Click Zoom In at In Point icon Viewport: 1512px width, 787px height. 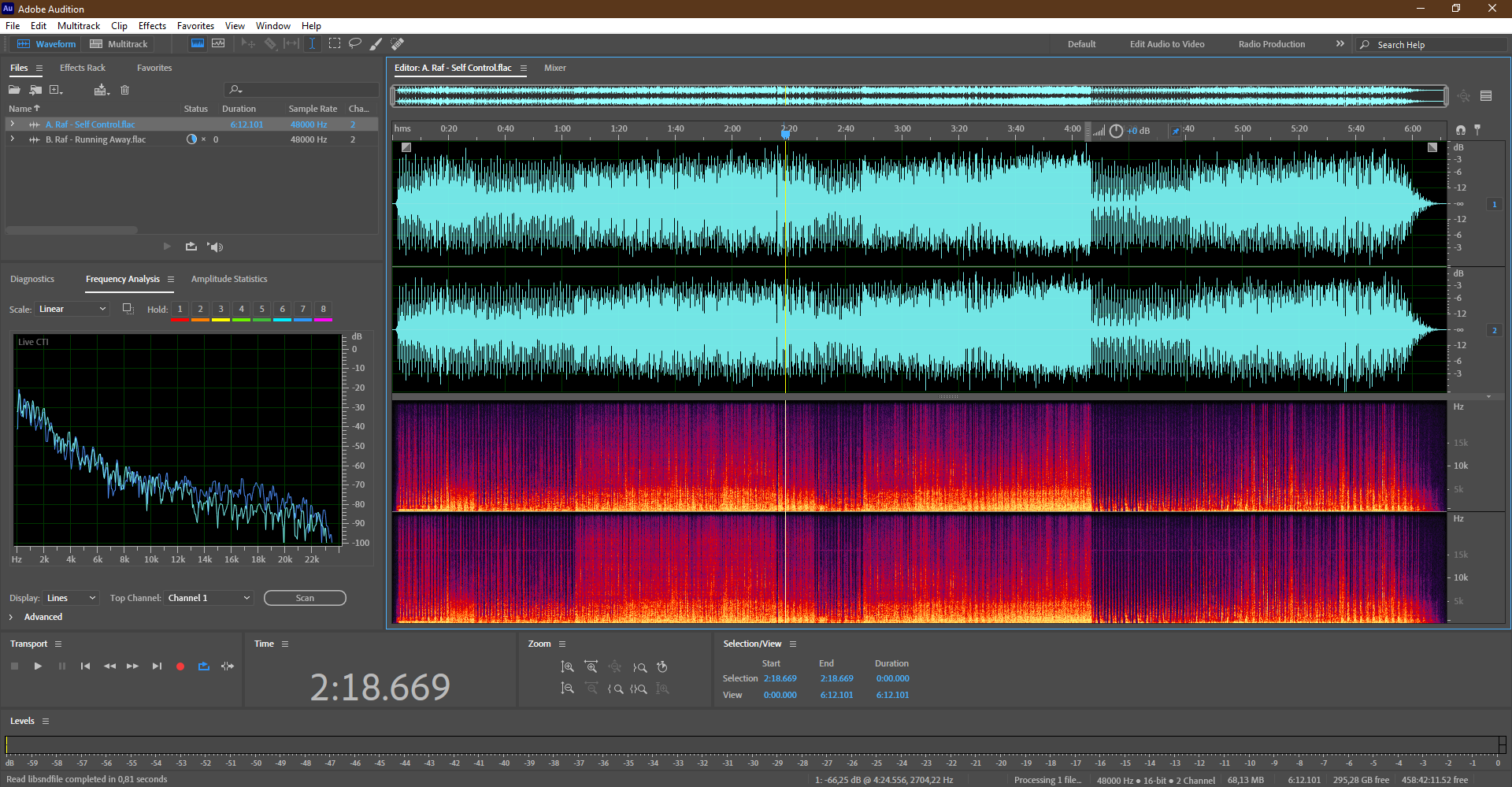[616, 689]
